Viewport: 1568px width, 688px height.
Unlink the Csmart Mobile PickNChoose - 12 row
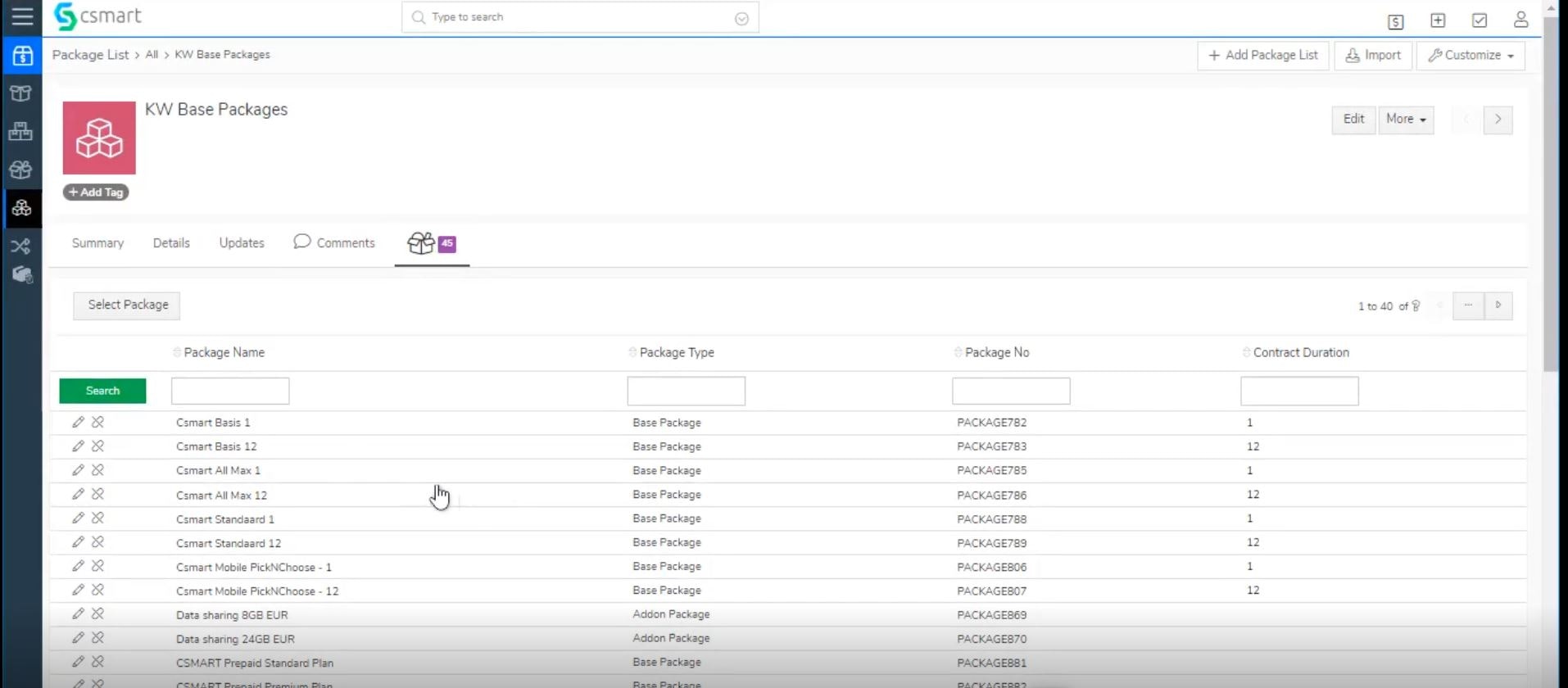97,590
